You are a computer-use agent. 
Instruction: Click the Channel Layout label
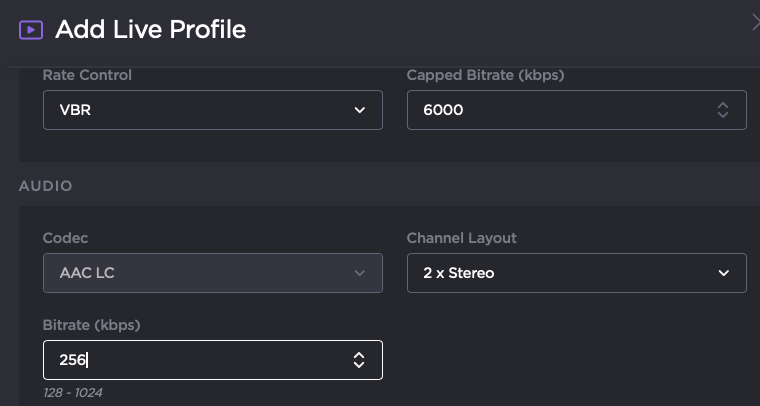pyautogui.click(x=461, y=238)
